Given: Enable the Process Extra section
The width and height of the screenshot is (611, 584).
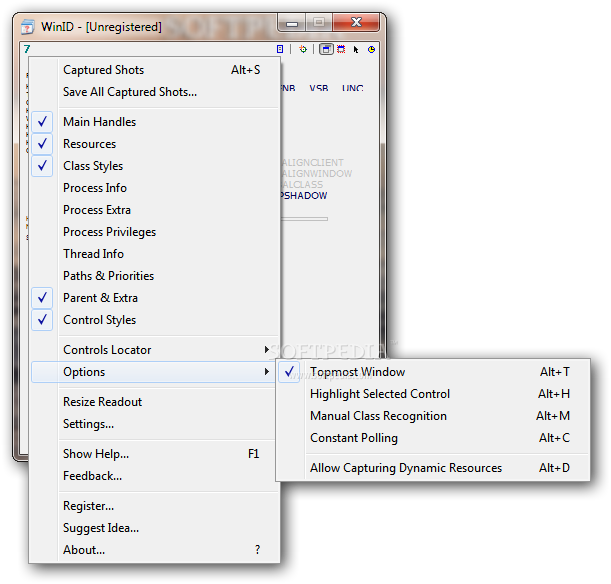Looking at the screenshot, I should [155, 210].
